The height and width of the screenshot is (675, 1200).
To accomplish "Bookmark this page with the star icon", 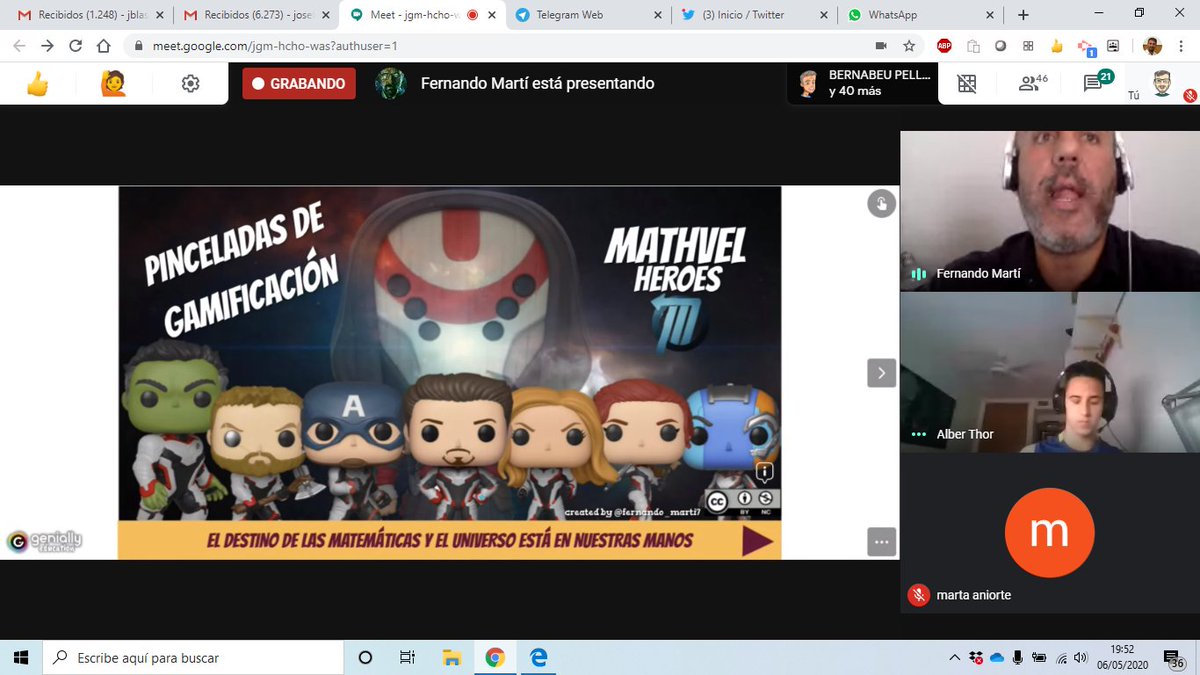I will 908,46.
